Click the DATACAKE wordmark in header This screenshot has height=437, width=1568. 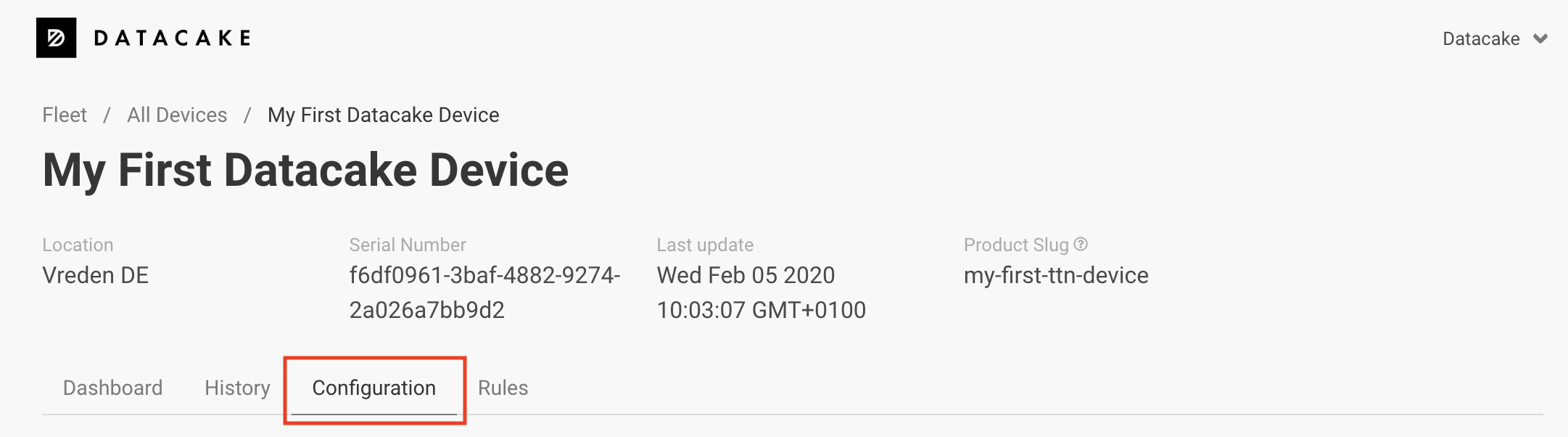coord(173,38)
